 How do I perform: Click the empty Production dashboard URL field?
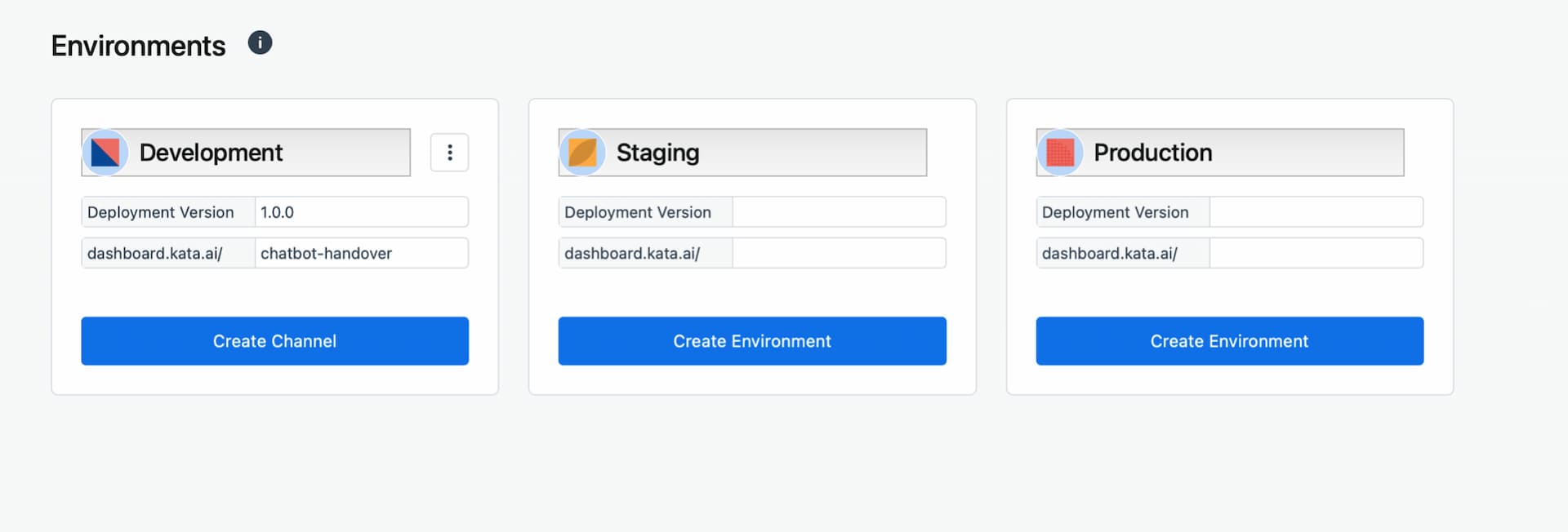1316,253
